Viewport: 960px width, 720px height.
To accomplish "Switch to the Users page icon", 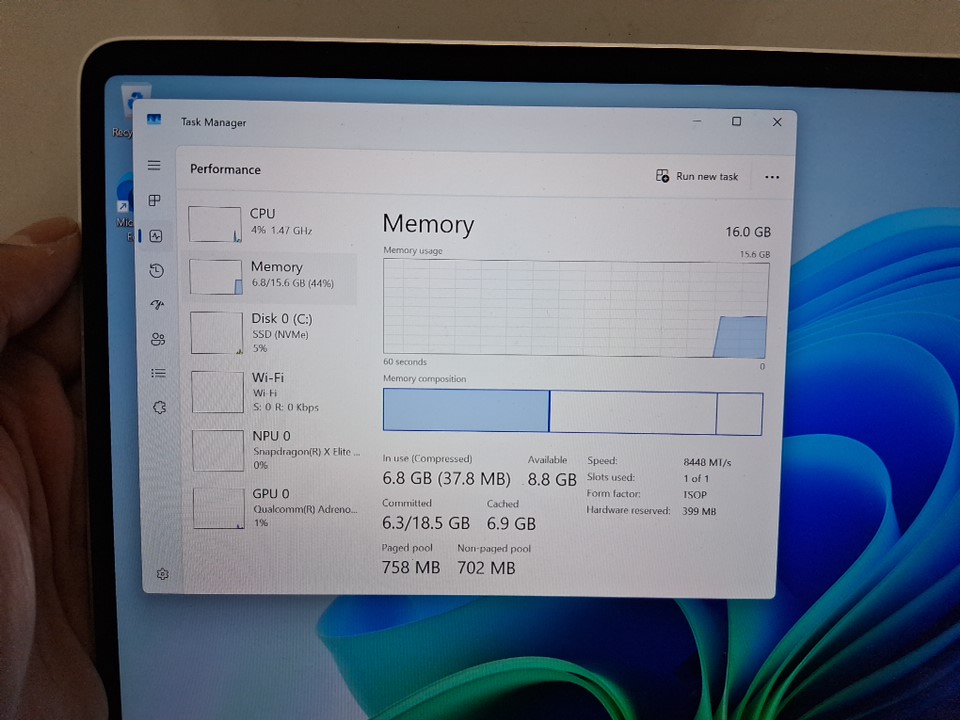I will (157, 339).
